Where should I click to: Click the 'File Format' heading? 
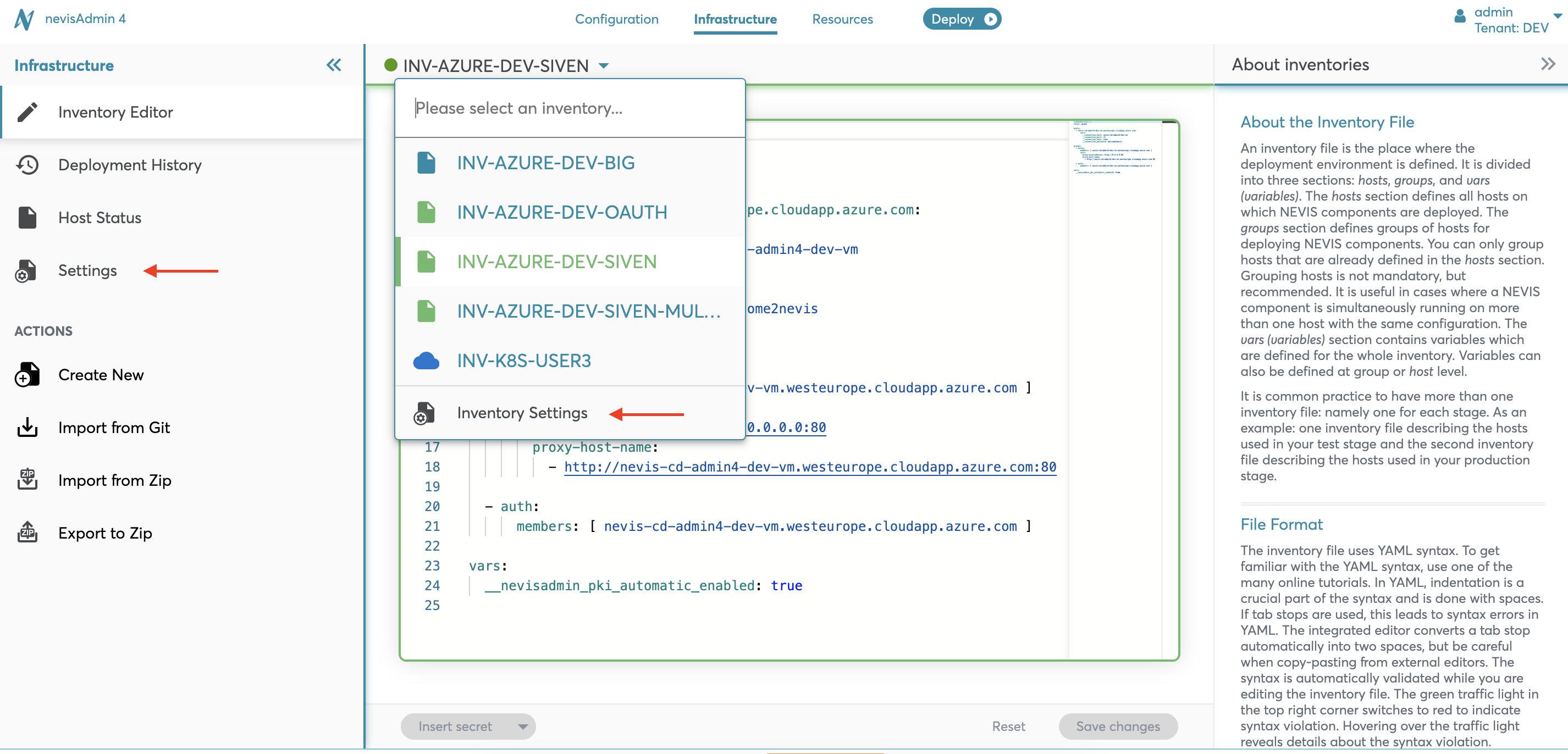[x=1282, y=525]
